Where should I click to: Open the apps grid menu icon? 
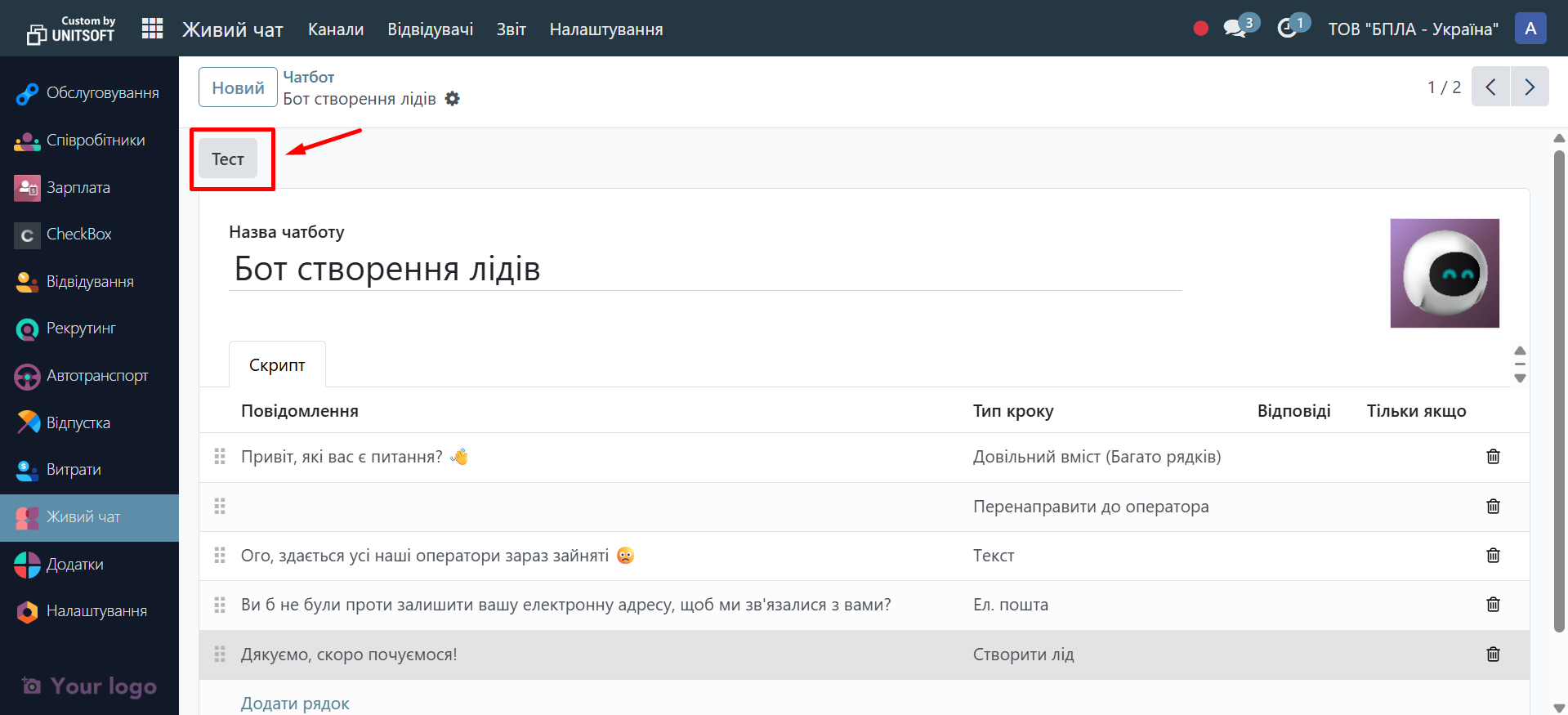[152, 29]
